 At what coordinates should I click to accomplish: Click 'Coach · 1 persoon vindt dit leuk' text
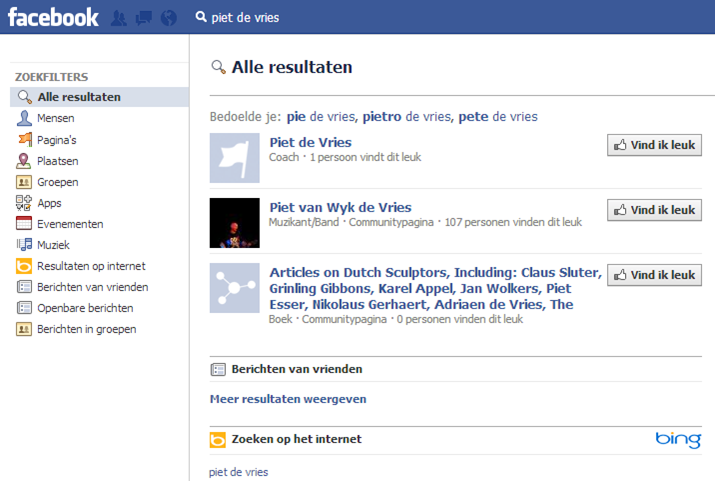point(345,157)
